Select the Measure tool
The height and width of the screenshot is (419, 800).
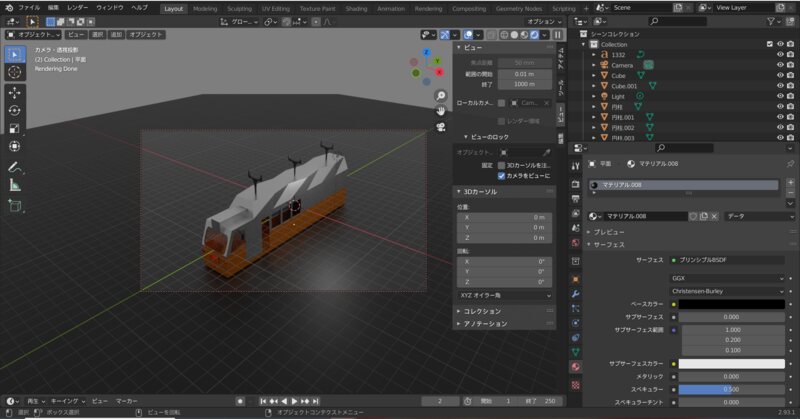[x=14, y=185]
